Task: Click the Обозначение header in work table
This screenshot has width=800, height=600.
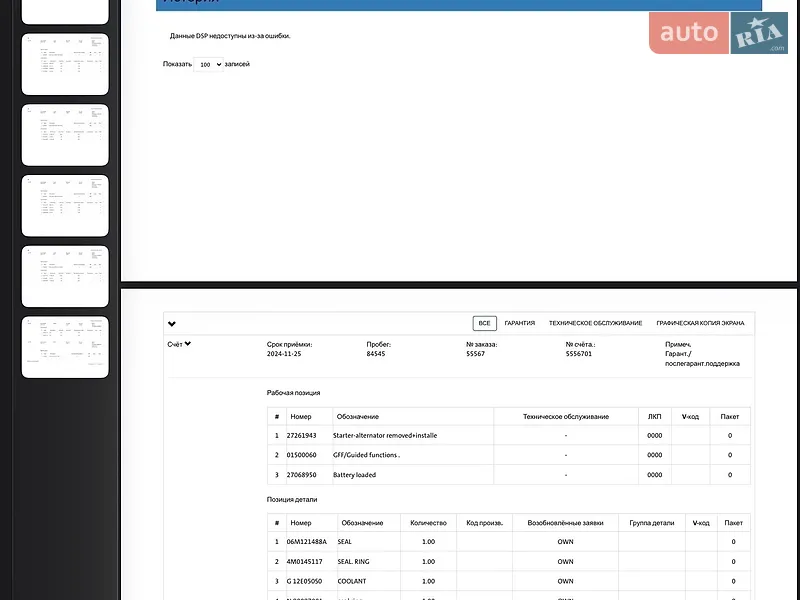Action: point(358,416)
